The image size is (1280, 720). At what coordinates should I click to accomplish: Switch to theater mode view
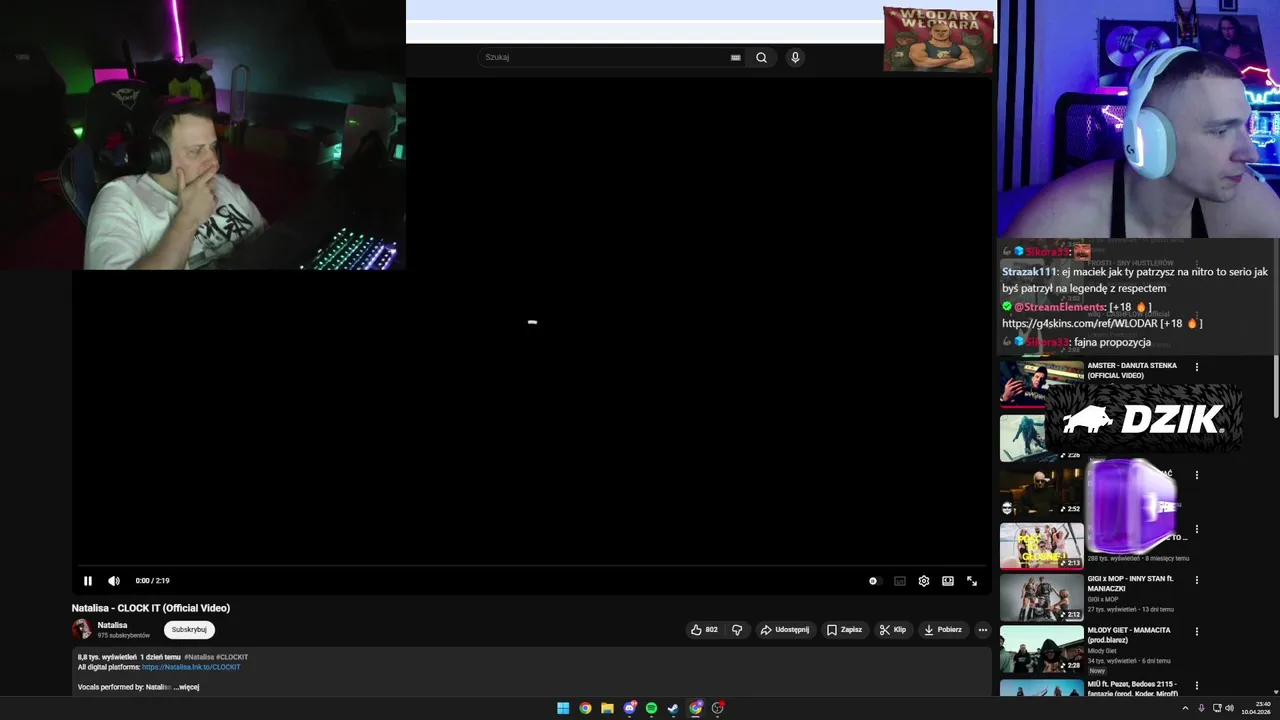(x=948, y=581)
